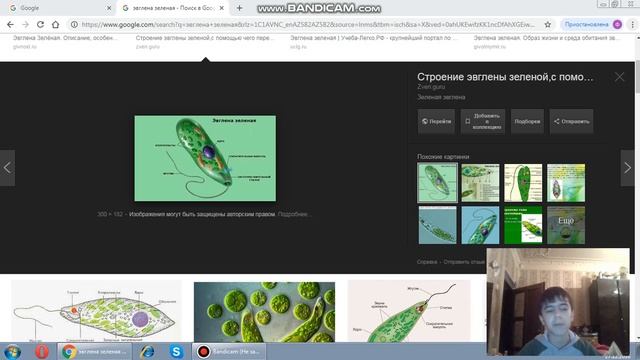The image size is (640, 360).
Task: Open the white euglena diagram search result
Action: pos(96,311)
